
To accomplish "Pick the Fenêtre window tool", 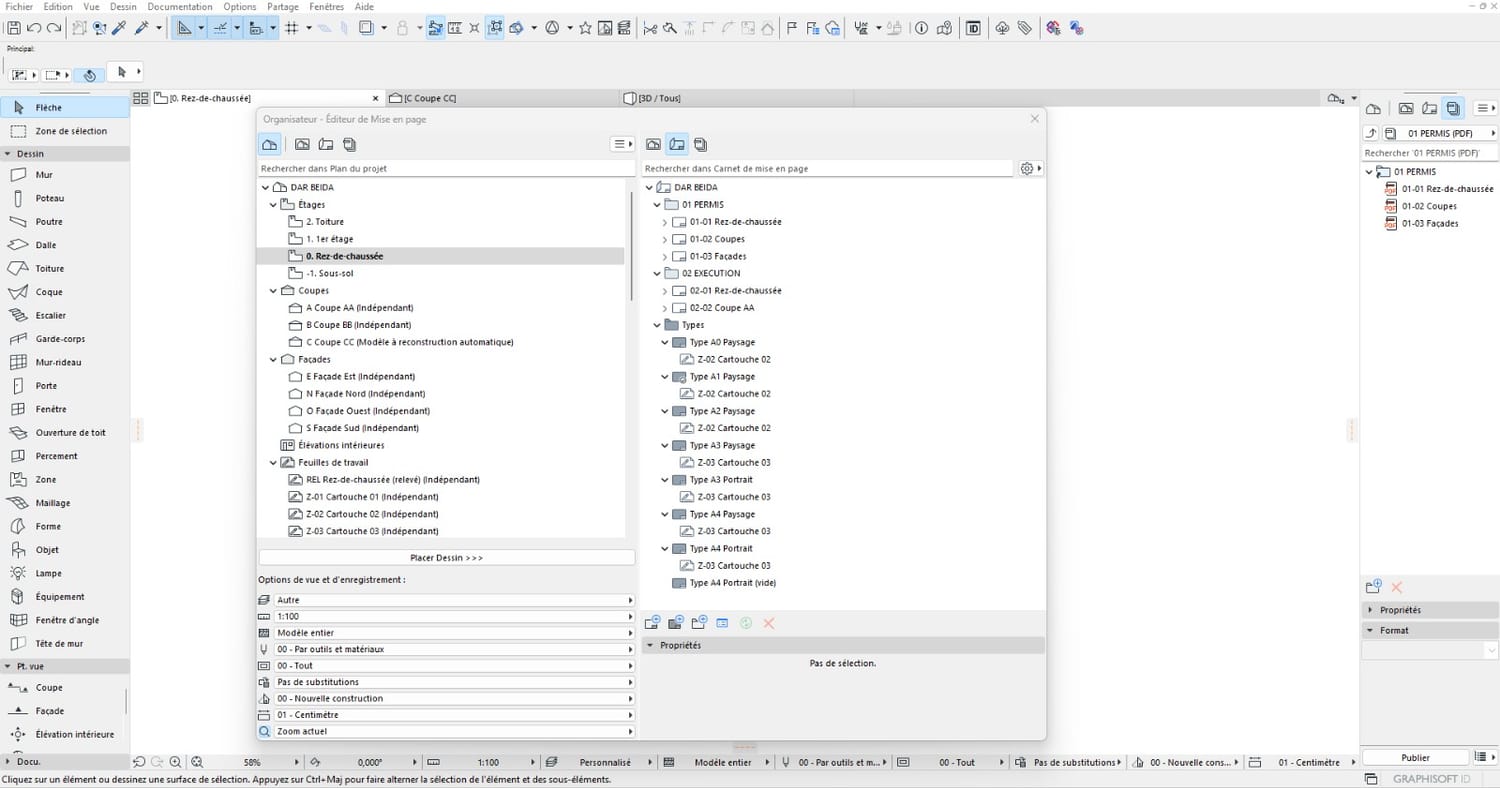I will coord(50,409).
